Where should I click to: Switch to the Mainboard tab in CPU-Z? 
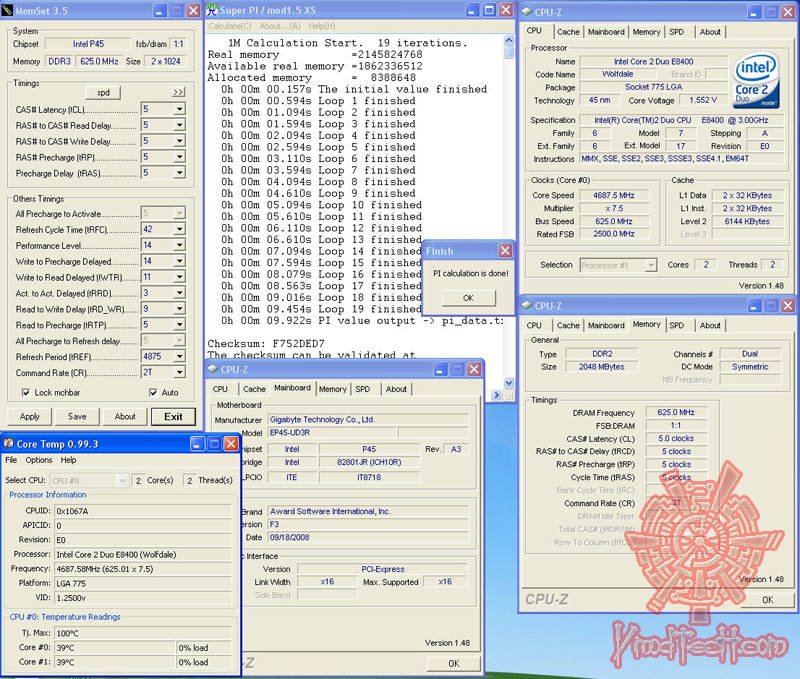(606, 31)
